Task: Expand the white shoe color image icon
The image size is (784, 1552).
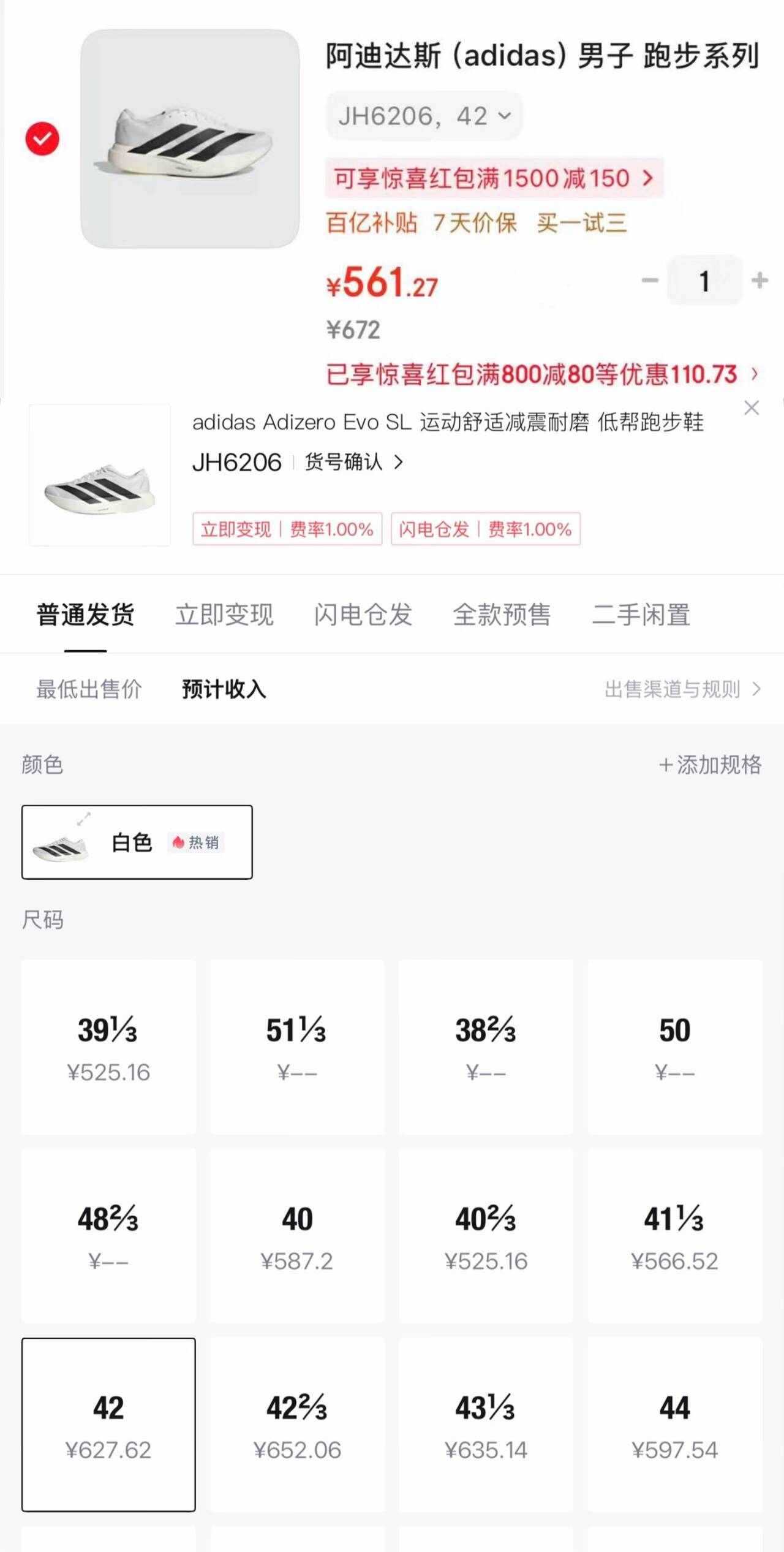Action: point(84,819)
